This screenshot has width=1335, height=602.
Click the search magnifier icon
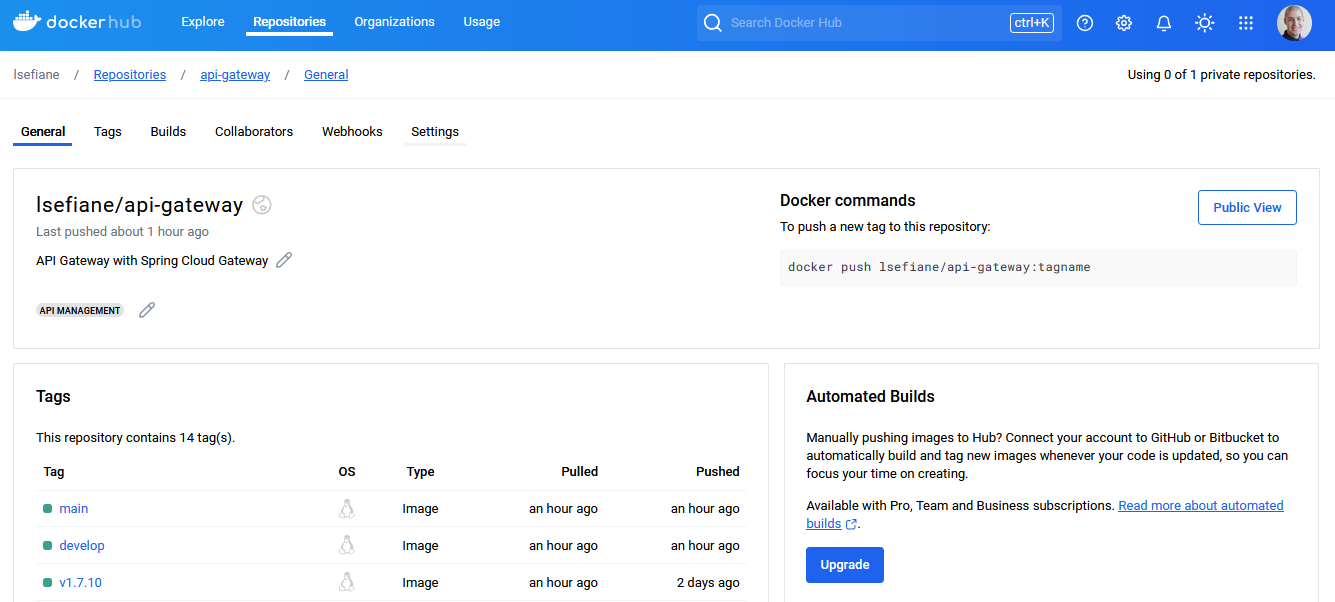713,22
